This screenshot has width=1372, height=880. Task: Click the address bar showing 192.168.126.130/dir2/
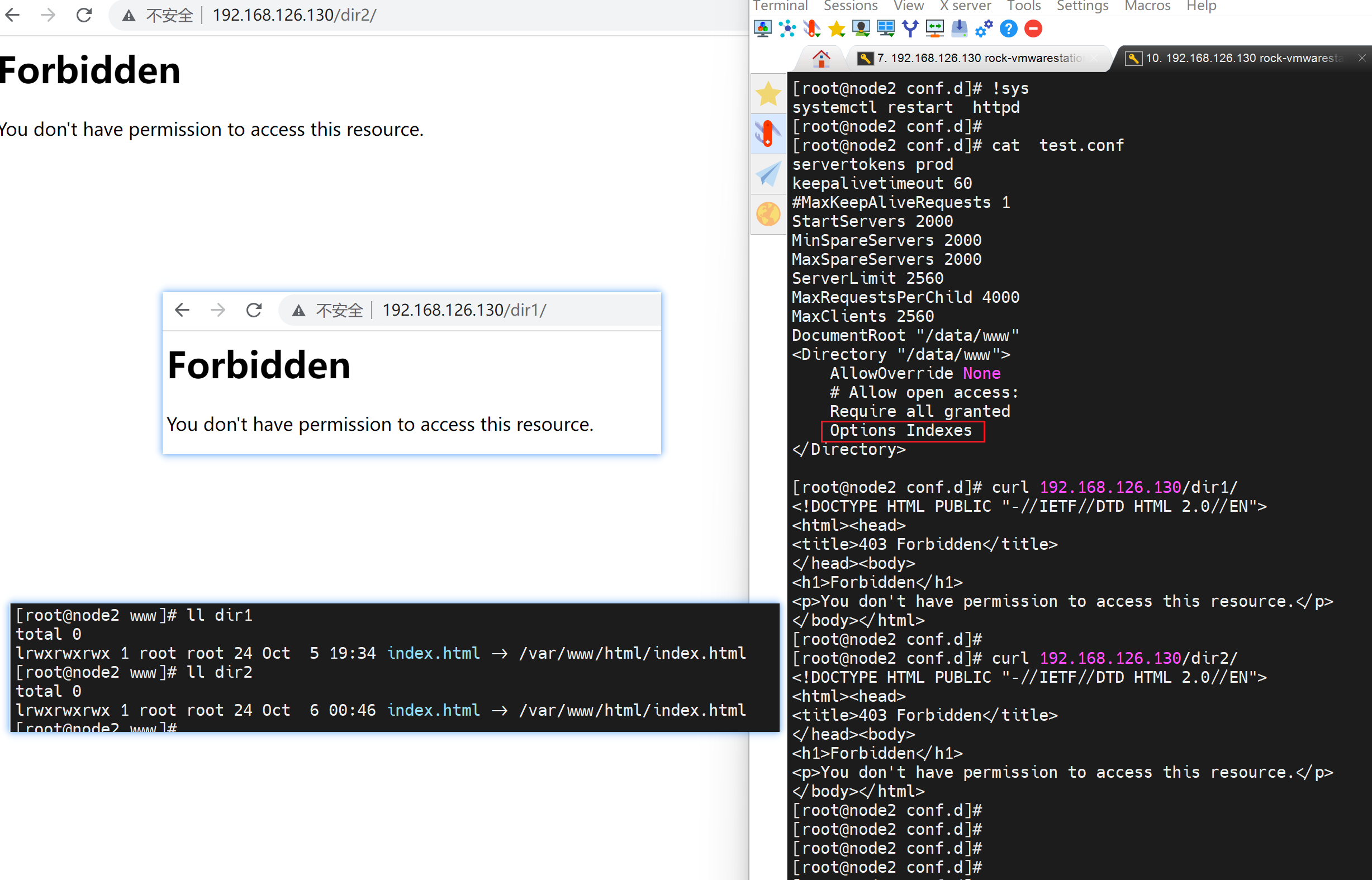point(295,15)
